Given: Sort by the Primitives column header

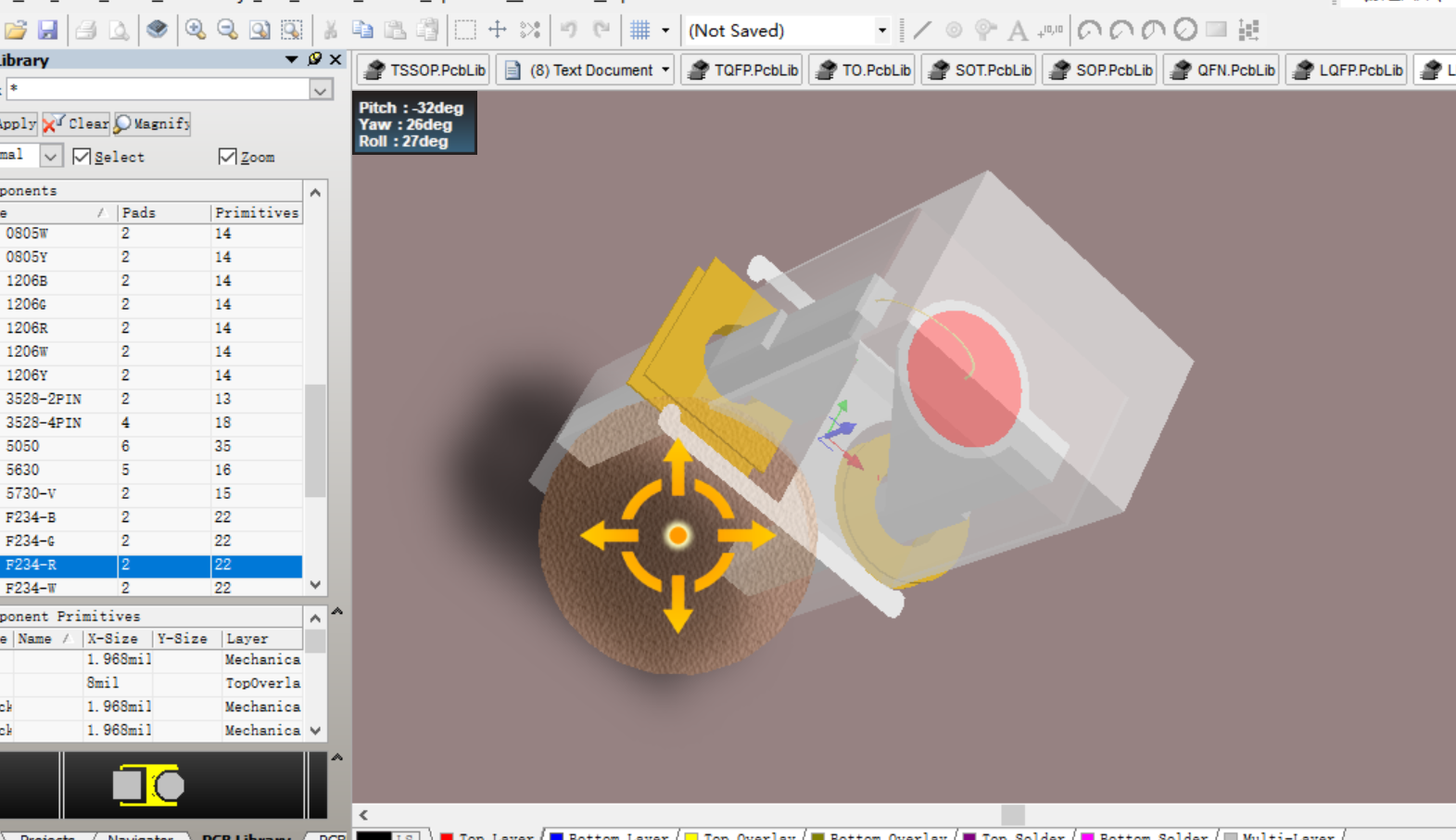Looking at the screenshot, I should pos(257,212).
